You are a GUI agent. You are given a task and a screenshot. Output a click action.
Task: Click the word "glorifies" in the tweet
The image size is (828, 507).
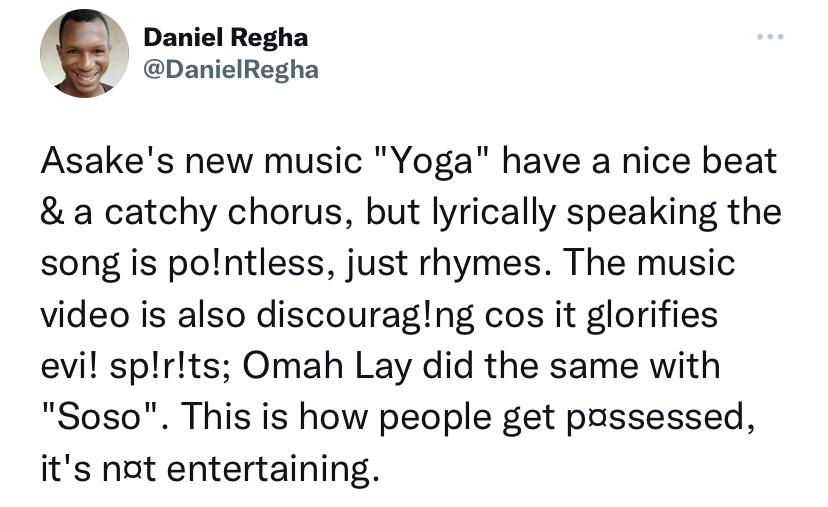click(x=653, y=315)
